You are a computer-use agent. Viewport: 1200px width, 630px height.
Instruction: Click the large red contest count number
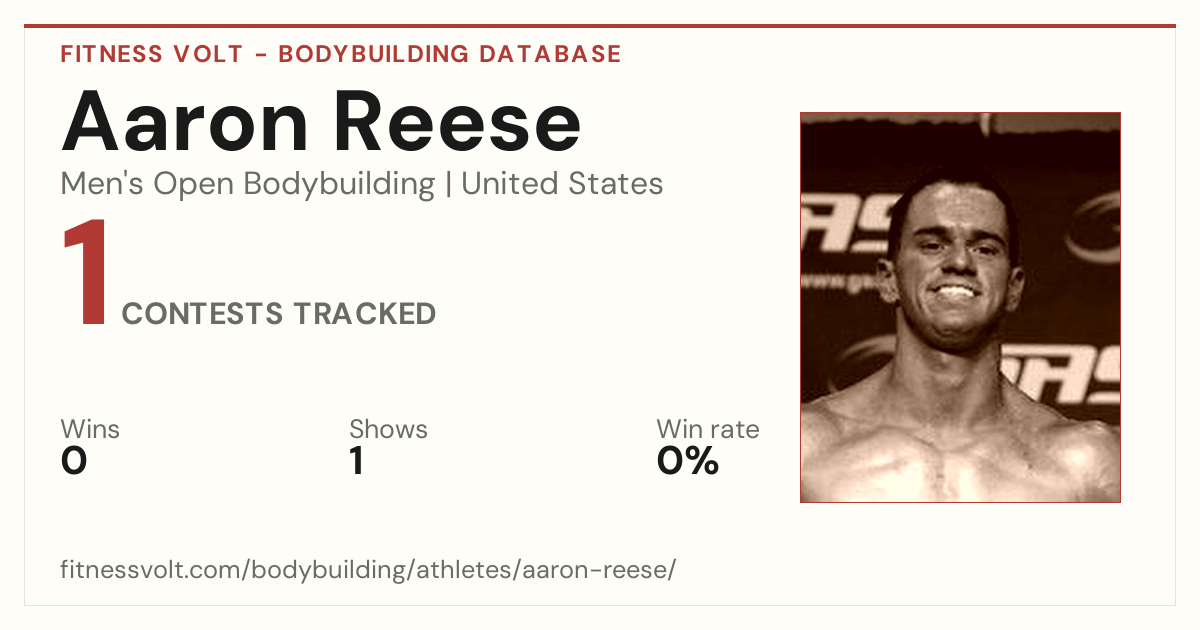click(85, 275)
